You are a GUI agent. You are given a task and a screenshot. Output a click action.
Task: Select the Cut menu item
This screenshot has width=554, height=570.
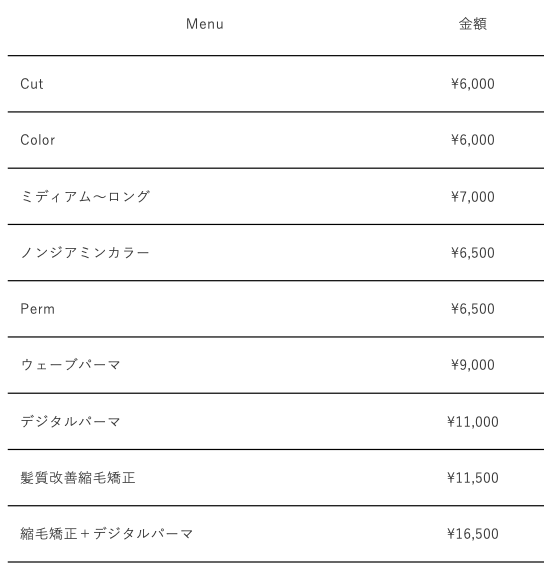point(32,84)
